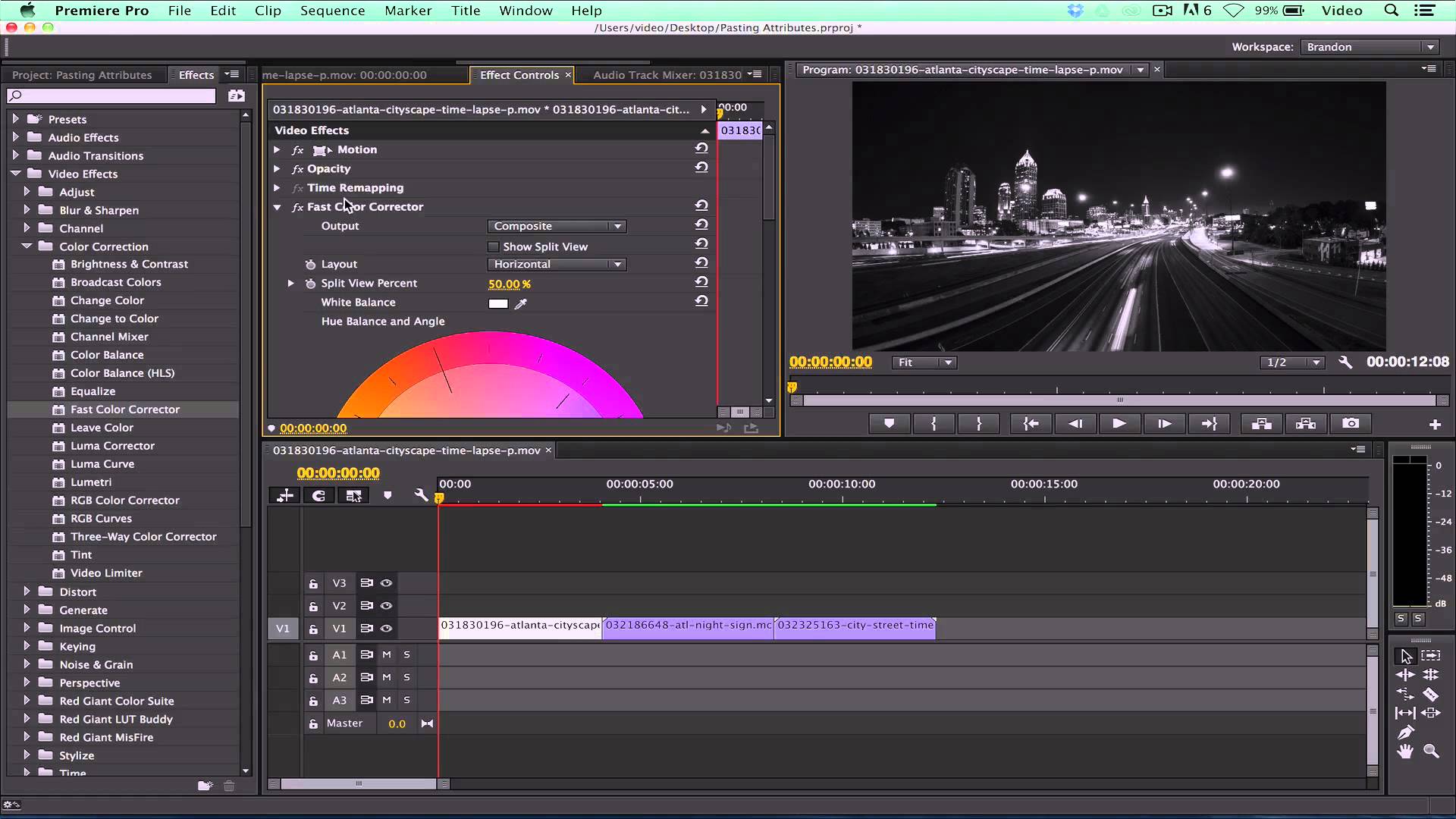
Task: Click the Export Frame camera icon
Action: coord(1351,424)
